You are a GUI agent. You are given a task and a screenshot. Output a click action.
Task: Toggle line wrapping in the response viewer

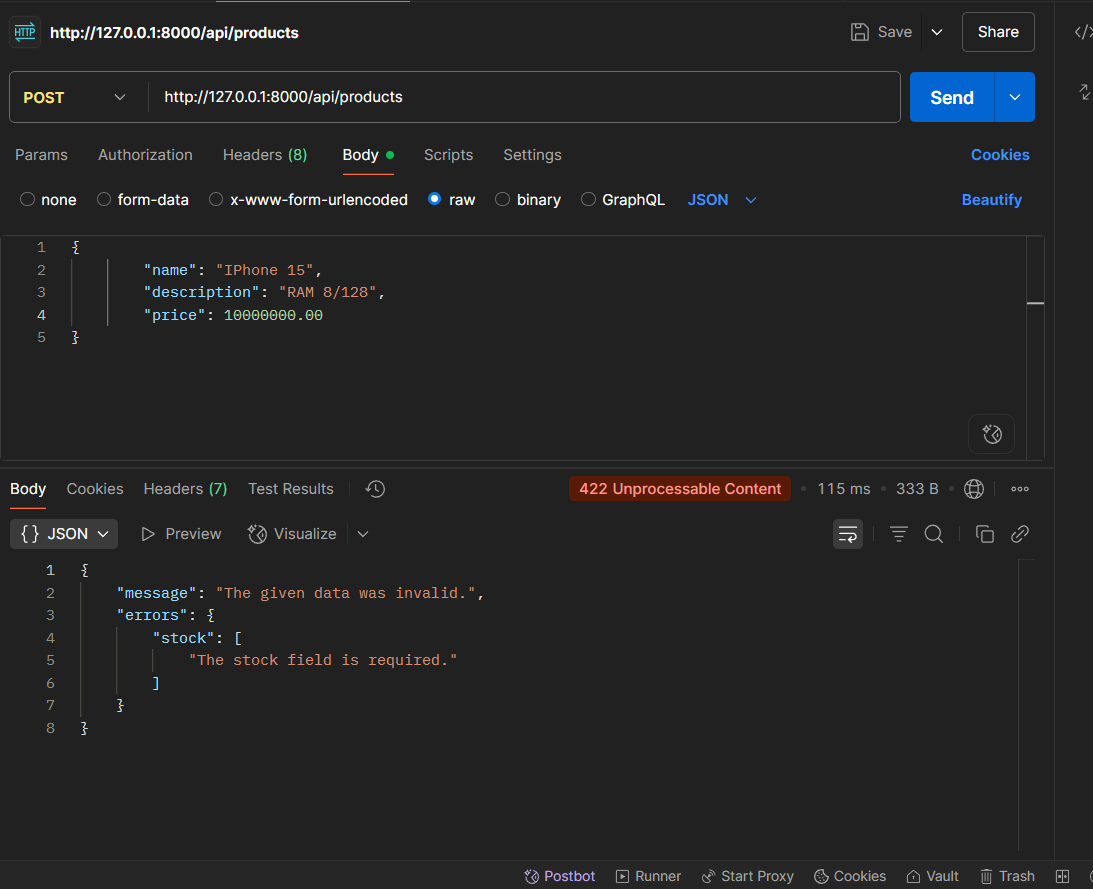coord(847,534)
